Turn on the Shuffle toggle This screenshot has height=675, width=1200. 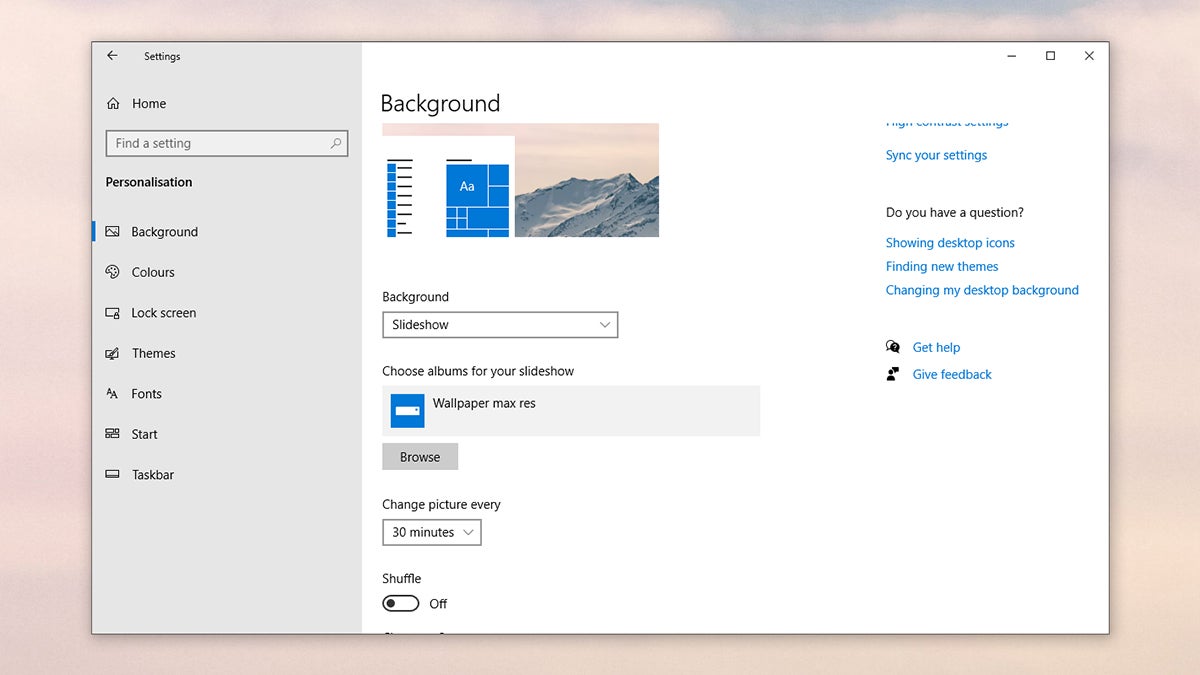tap(400, 603)
